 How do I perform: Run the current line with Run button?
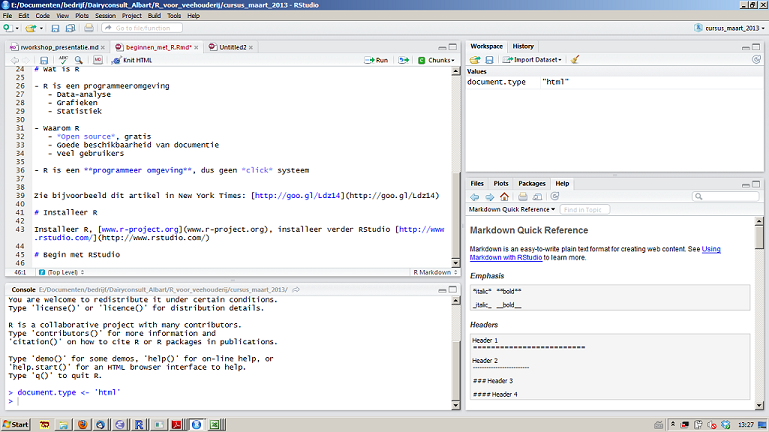[376, 60]
